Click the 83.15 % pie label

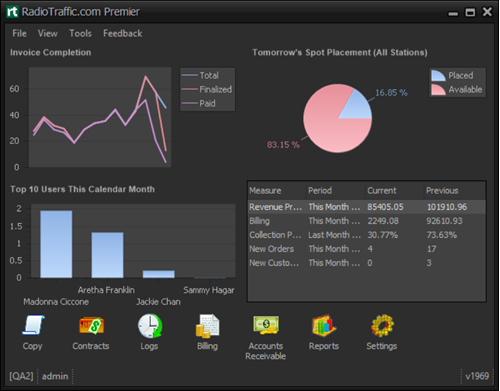283,145
